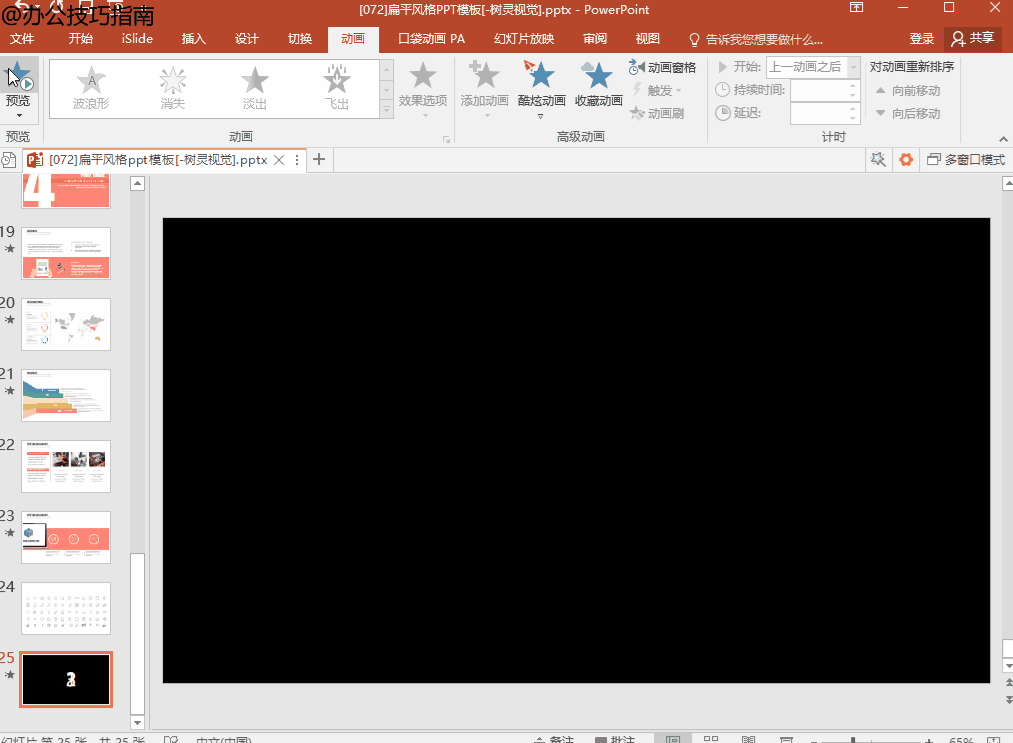Open ribbon display options icon
Screen dimensions: 1013x743
point(857,8)
